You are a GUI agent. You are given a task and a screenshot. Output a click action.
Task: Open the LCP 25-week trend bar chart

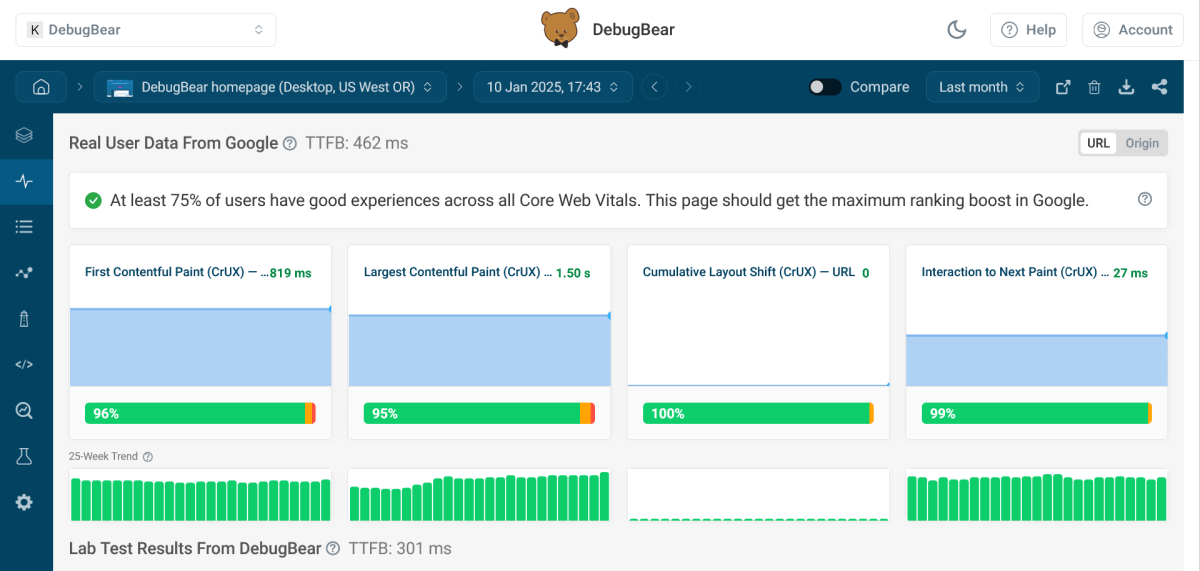pyautogui.click(x=479, y=496)
